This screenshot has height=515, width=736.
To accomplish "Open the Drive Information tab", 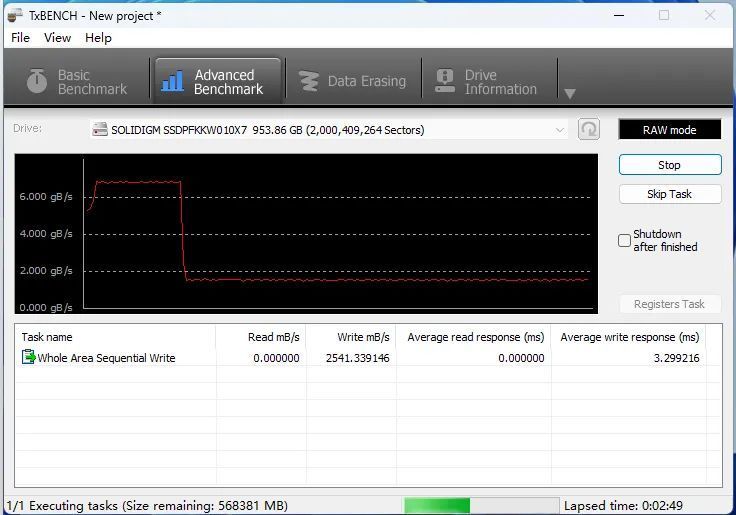I will pos(488,82).
